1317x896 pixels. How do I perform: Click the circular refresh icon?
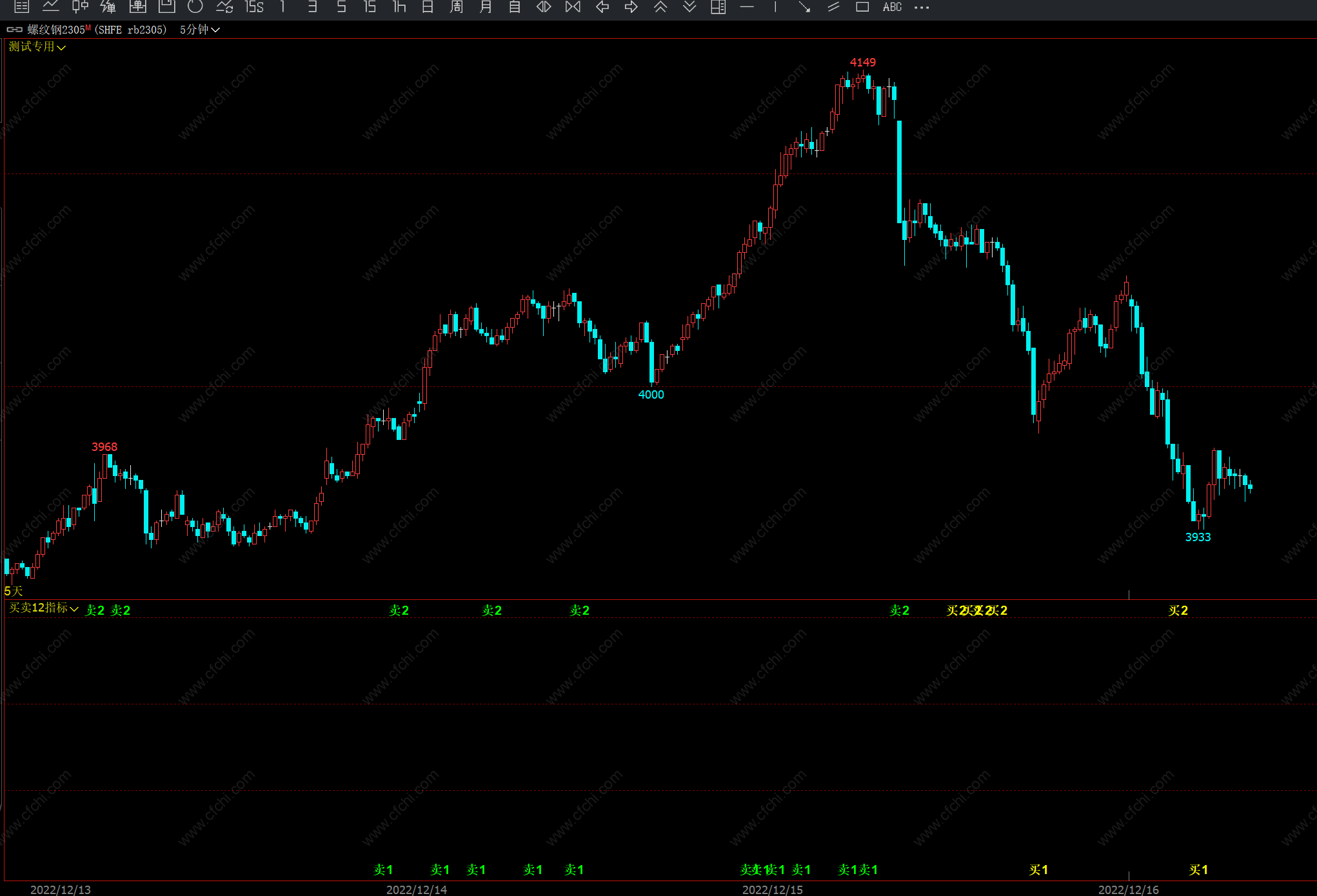[195, 6]
